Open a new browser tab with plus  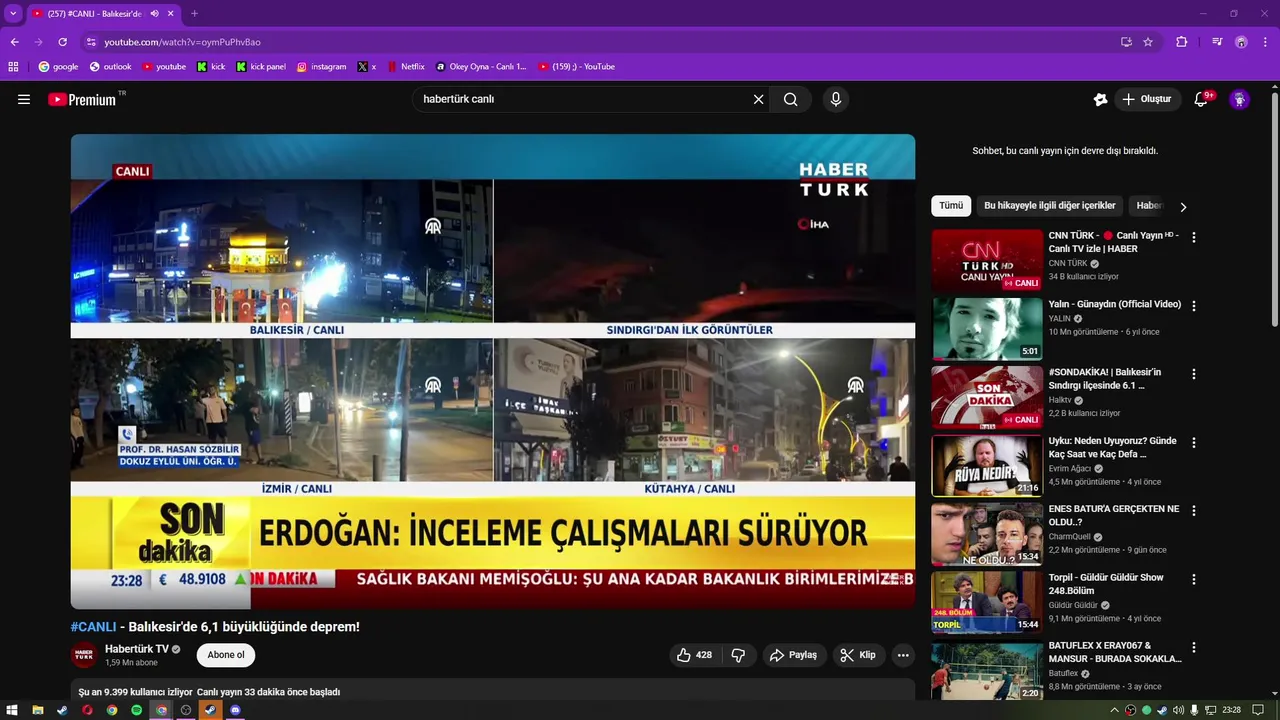click(194, 14)
